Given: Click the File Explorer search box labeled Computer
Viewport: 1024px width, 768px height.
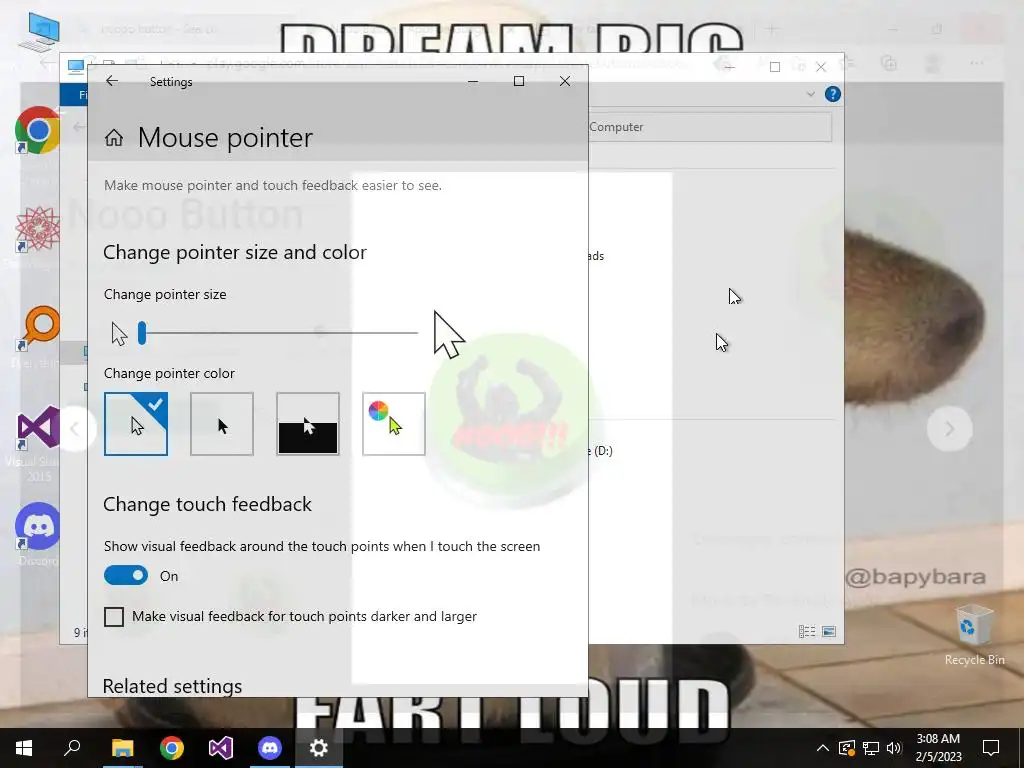Looking at the screenshot, I should coord(710,127).
